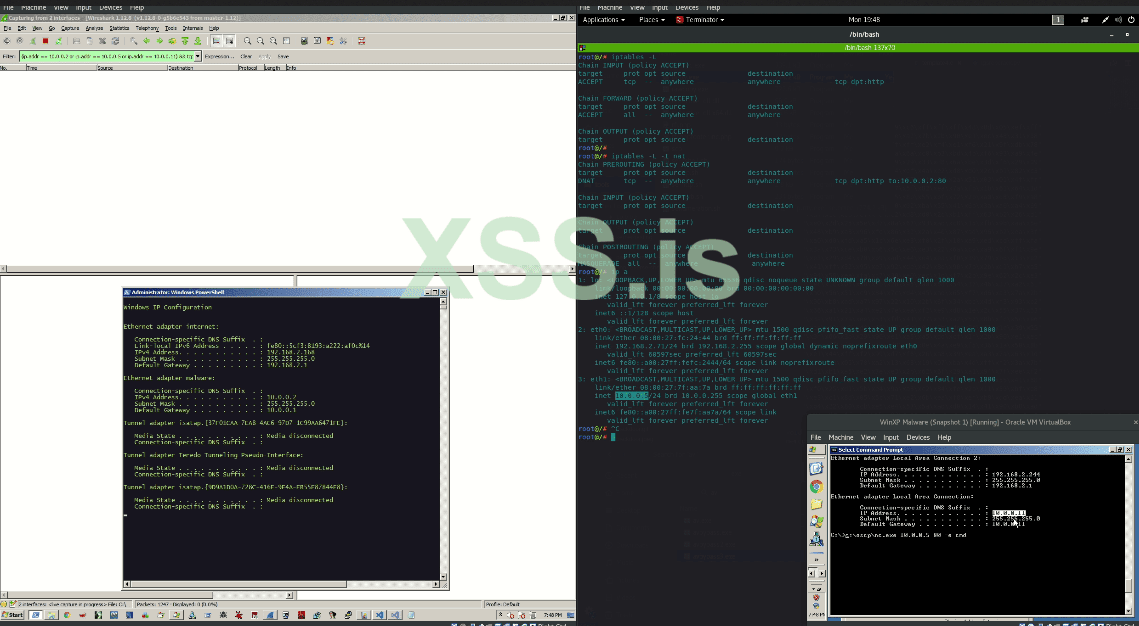Image resolution: width=1139 pixels, height=626 pixels.
Task: Click Destination column header in packet list
Action: [x=203, y=68]
